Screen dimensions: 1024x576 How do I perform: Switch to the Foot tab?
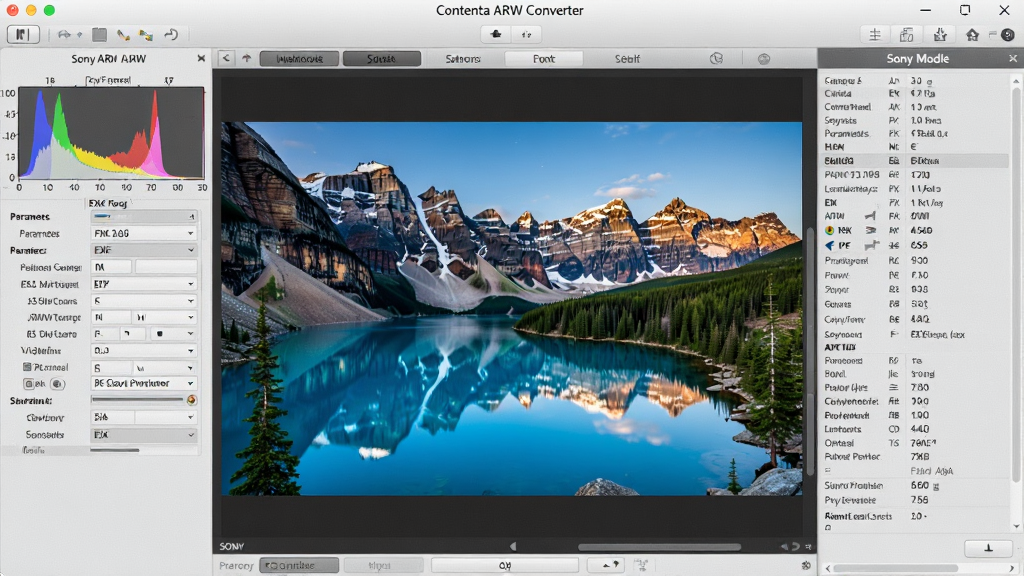(x=543, y=59)
